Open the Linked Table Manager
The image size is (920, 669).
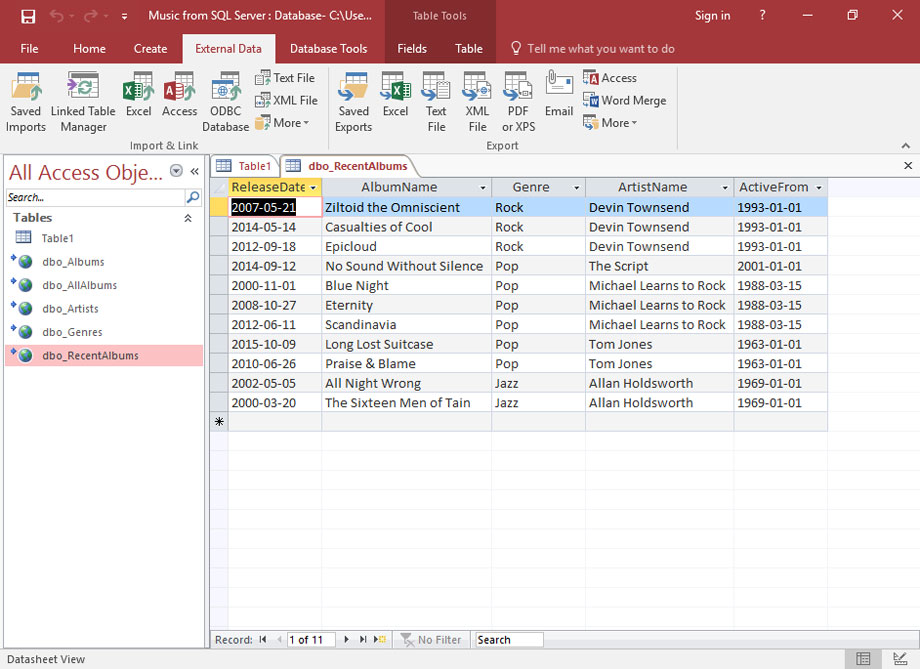coord(83,99)
